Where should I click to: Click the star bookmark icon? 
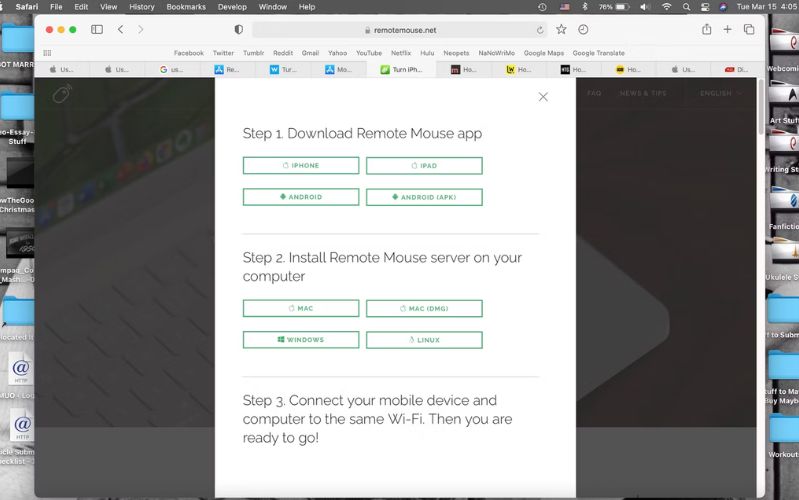tap(562, 30)
